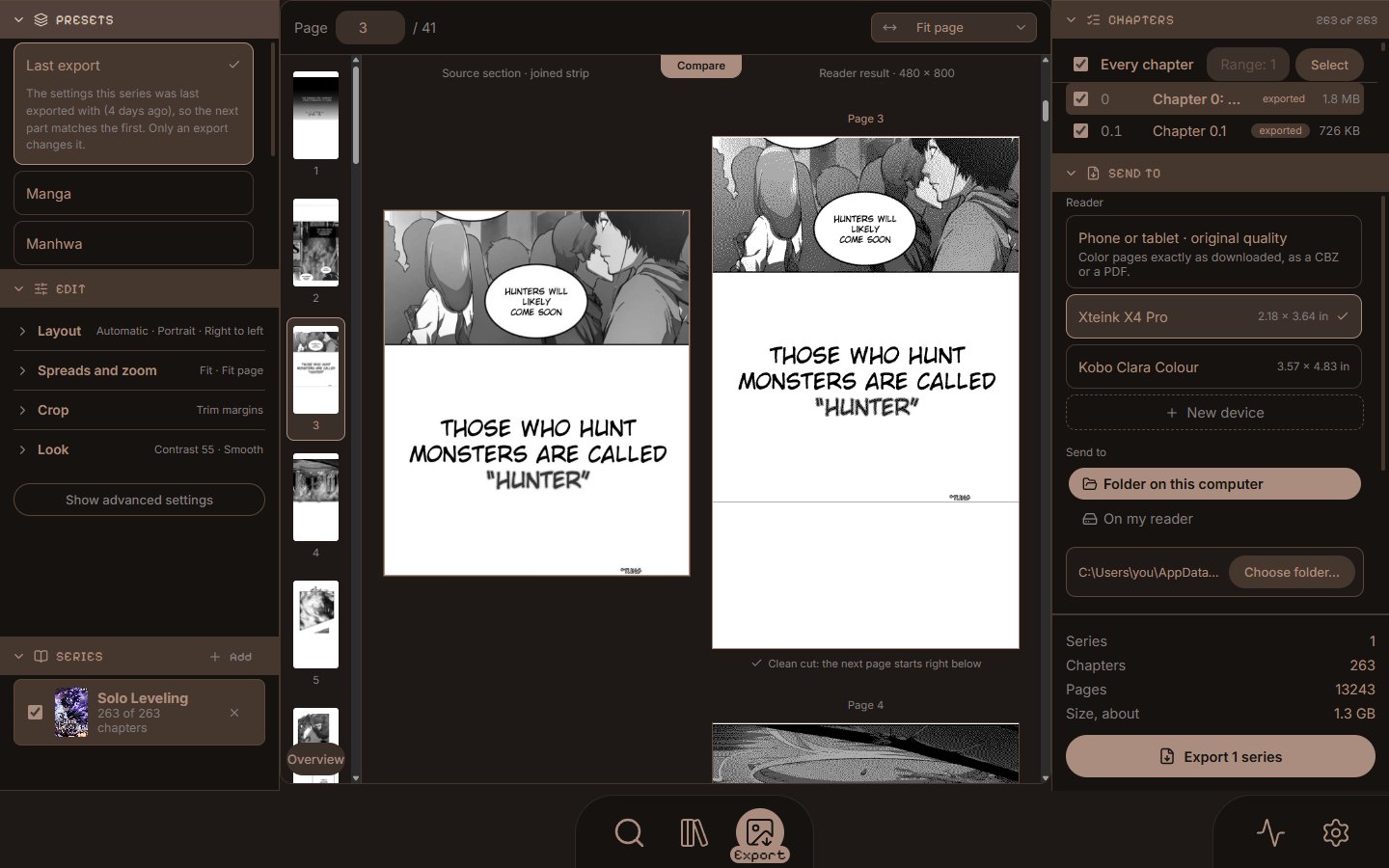Viewport: 1389px width, 868px height.
Task: Click the Edit sliders icon
Action: tap(41, 289)
